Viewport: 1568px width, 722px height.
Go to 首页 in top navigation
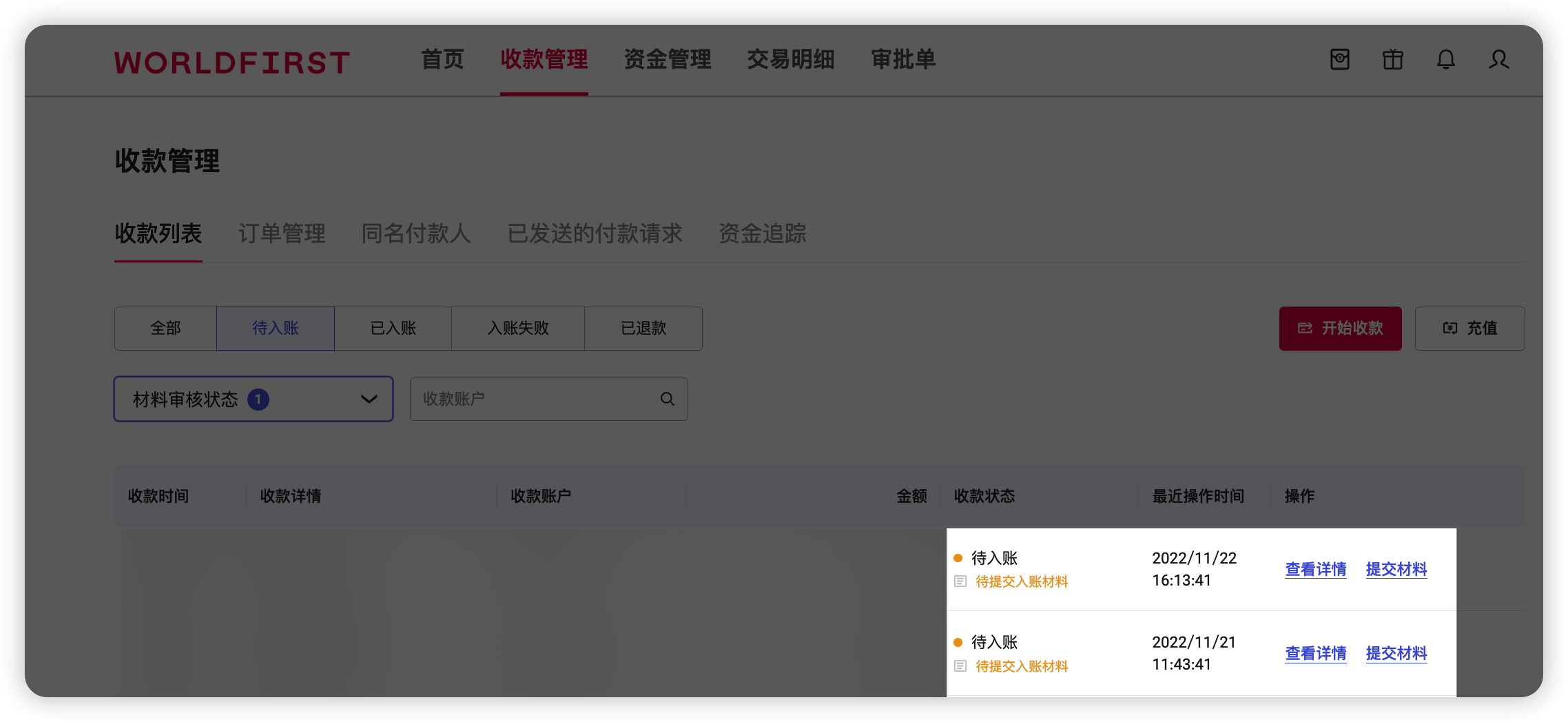point(442,60)
